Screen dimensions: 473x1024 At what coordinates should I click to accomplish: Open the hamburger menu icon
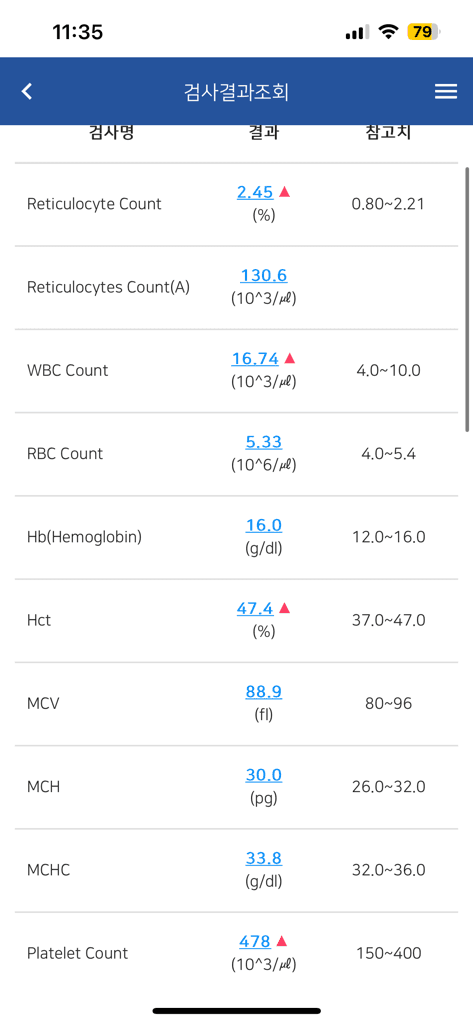[446, 91]
